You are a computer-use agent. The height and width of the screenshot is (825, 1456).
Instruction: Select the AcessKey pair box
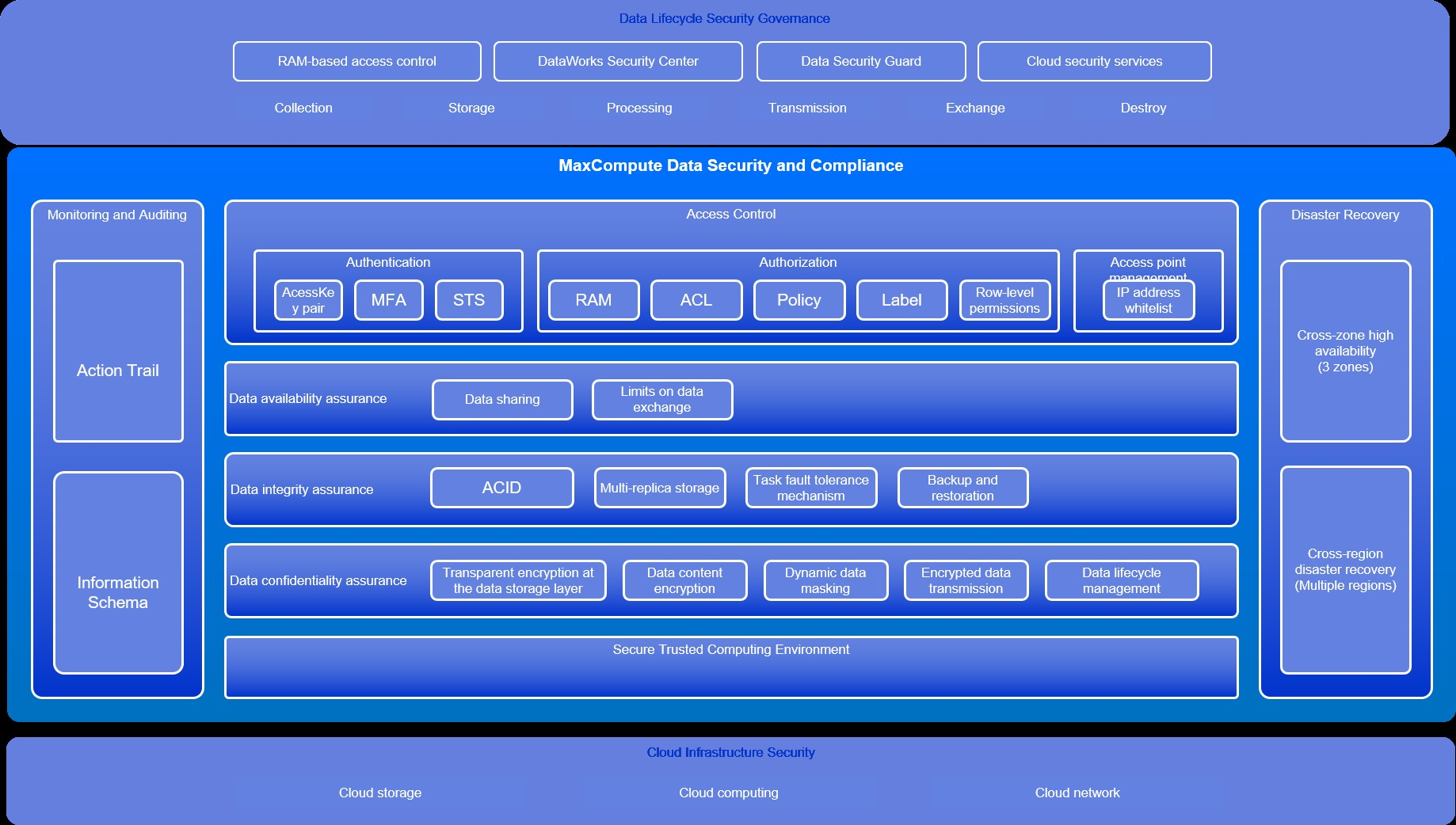[308, 300]
